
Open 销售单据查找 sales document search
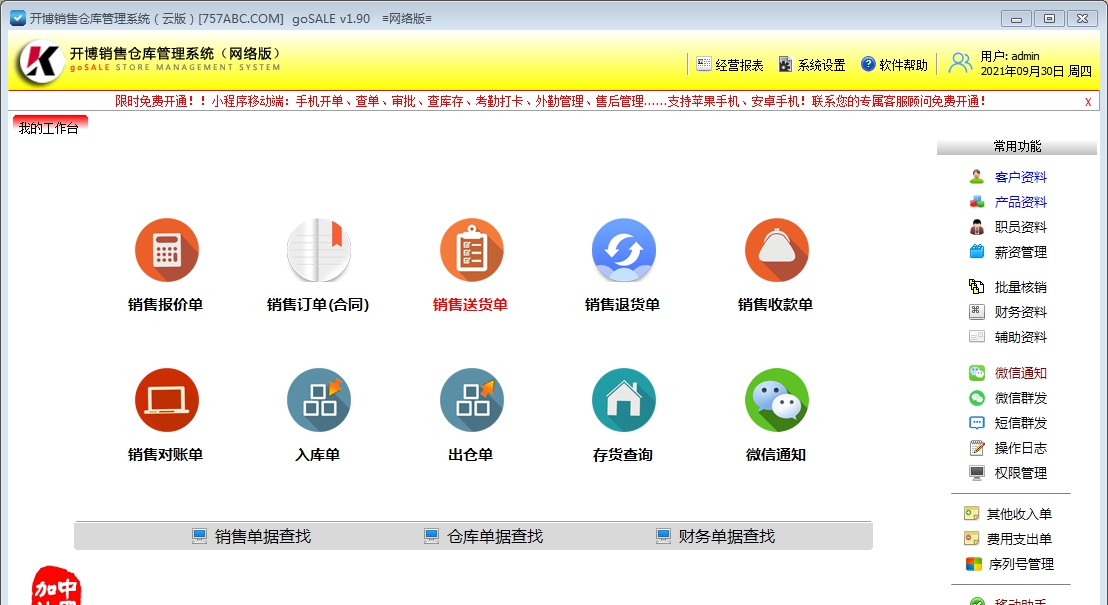(x=264, y=535)
